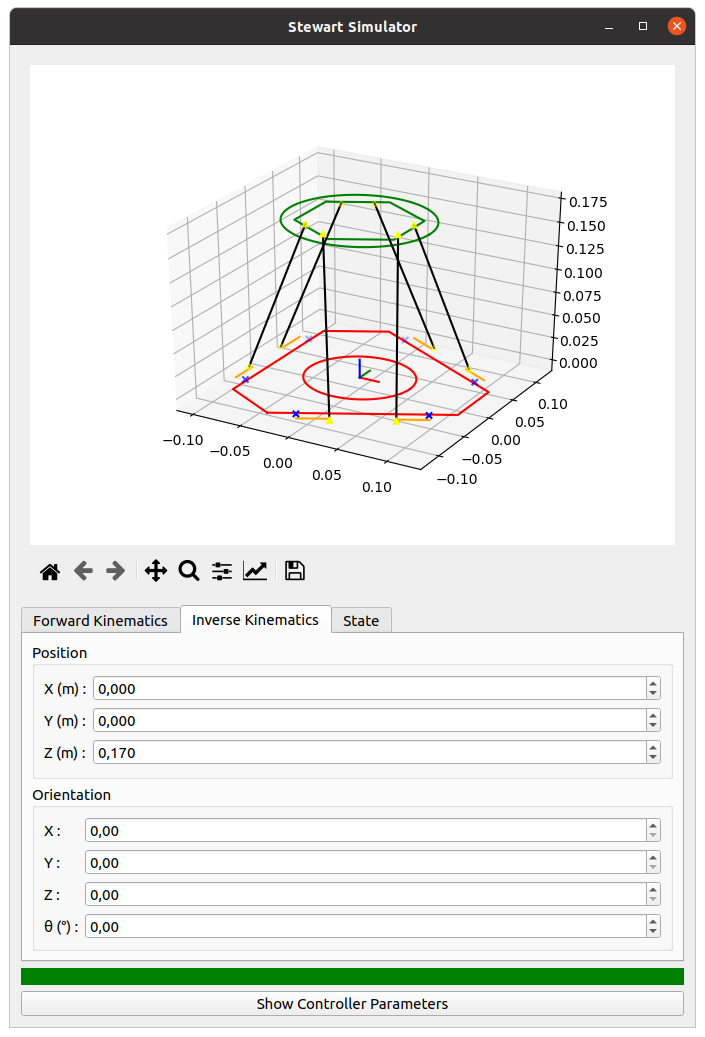Screen dimensions: 705x1037
Task: Reset plot view with Home icon
Action: [x=50, y=571]
